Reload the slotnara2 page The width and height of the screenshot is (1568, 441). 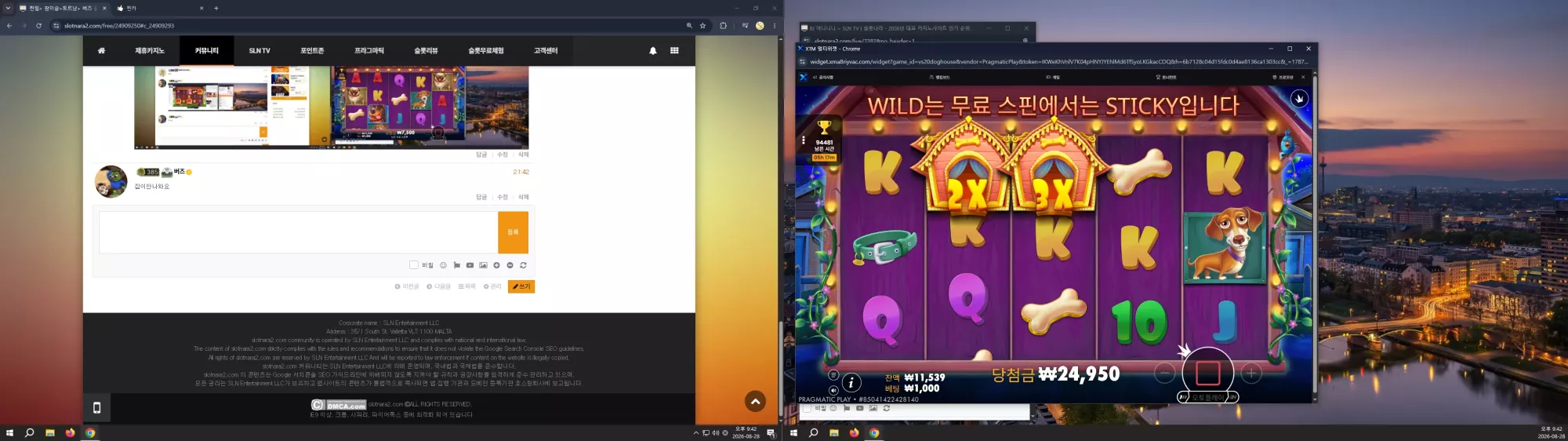point(38,26)
